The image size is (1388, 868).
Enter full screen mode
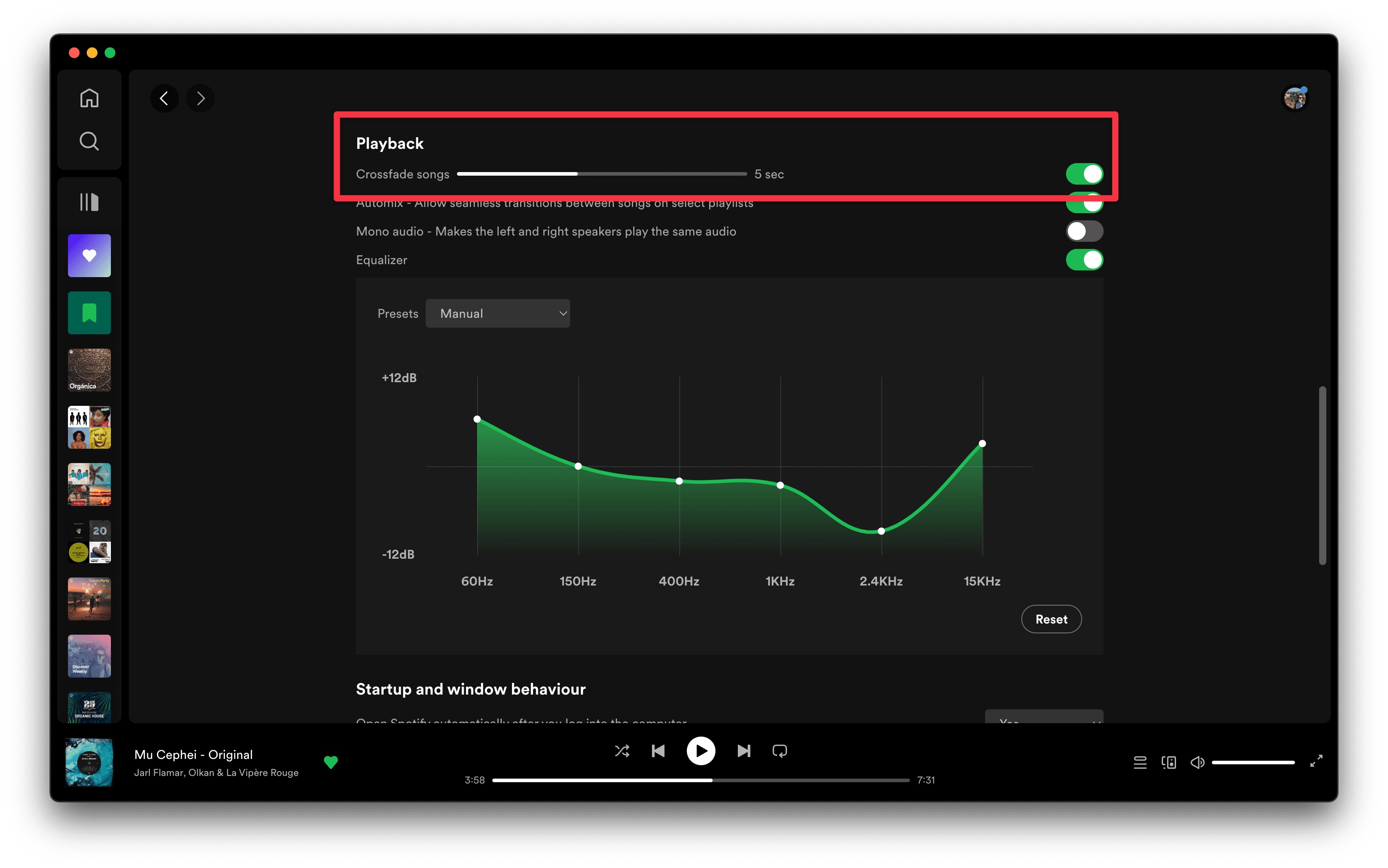(1316, 761)
